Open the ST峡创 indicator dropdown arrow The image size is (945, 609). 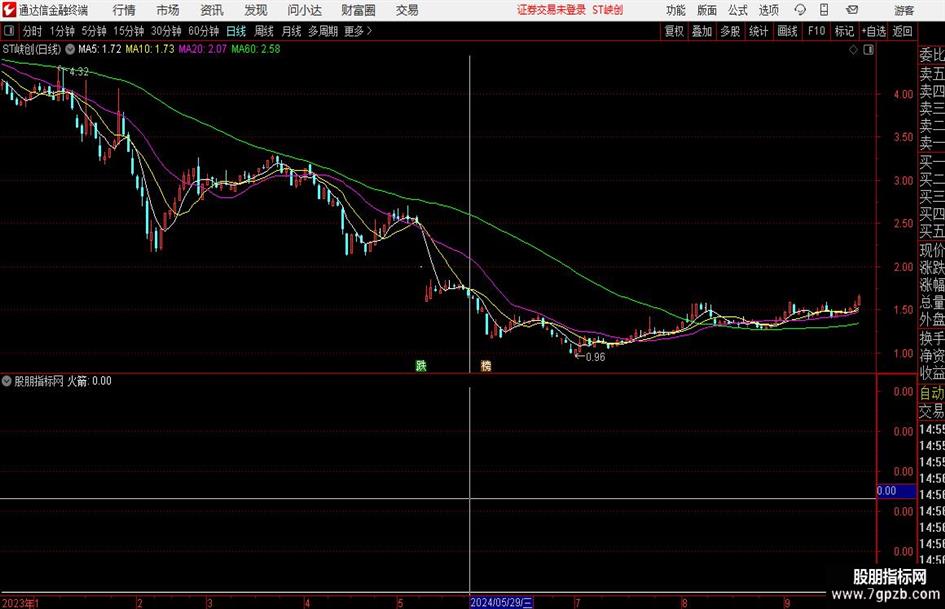point(70,49)
